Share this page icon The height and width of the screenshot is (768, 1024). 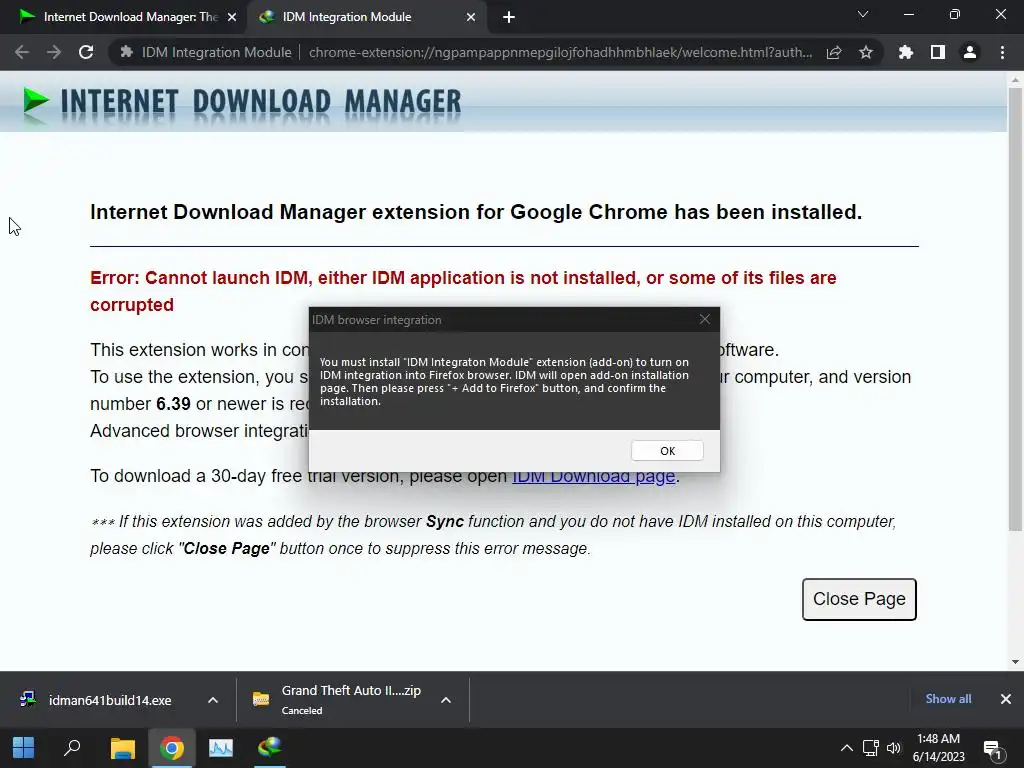(834, 52)
